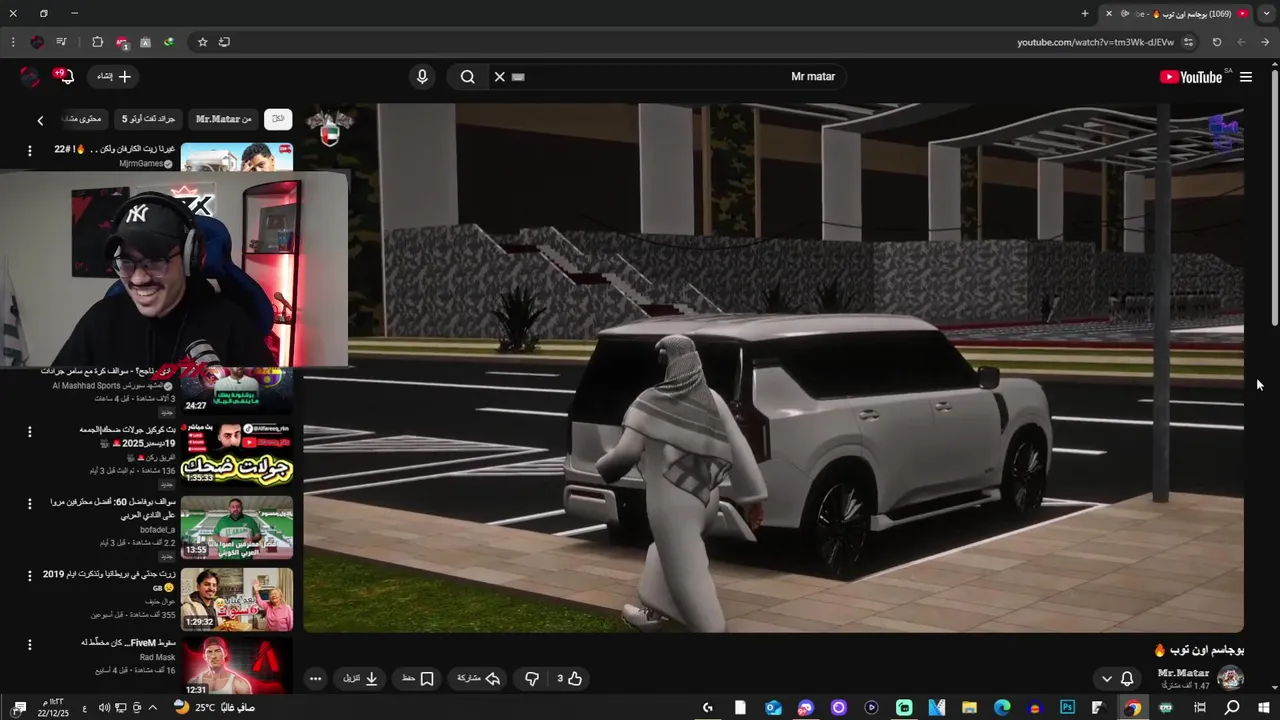The image size is (1280, 720).
Task: Open options for the live stream suggested video
Action: [x=30, y=432]
